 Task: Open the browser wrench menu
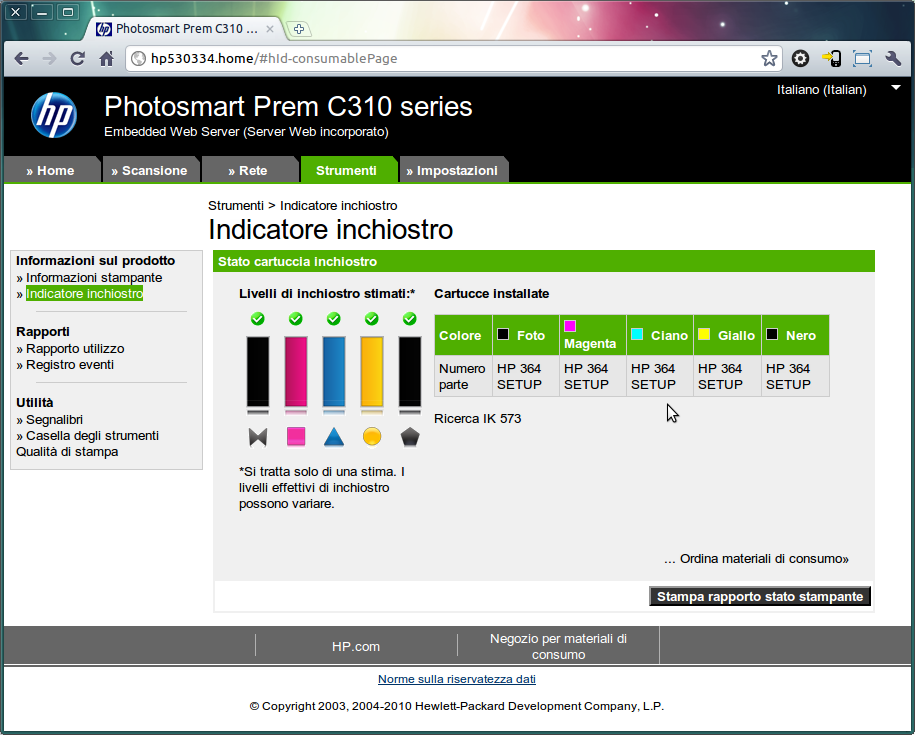point(893,58)
